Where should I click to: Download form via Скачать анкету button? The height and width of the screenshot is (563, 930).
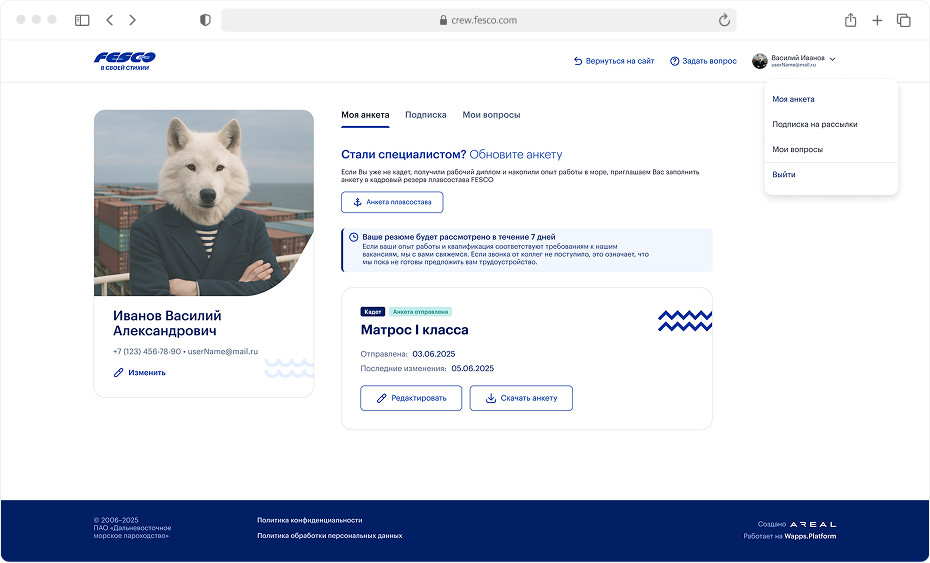[521, 398]
